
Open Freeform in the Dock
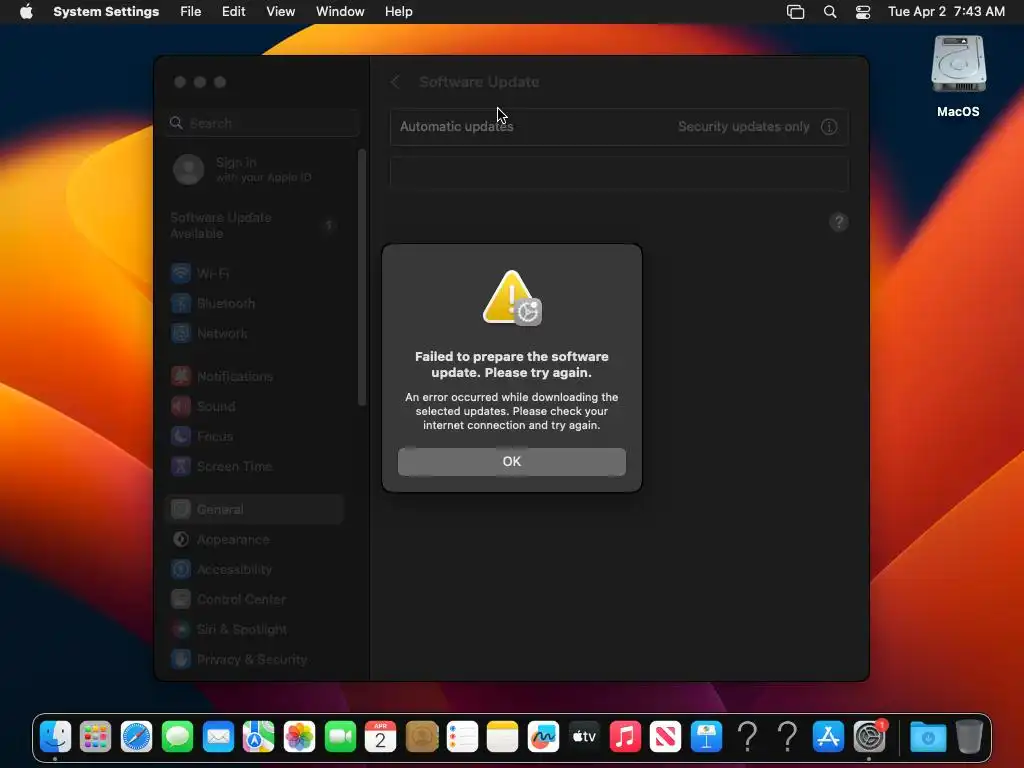(x=543, y=737)
